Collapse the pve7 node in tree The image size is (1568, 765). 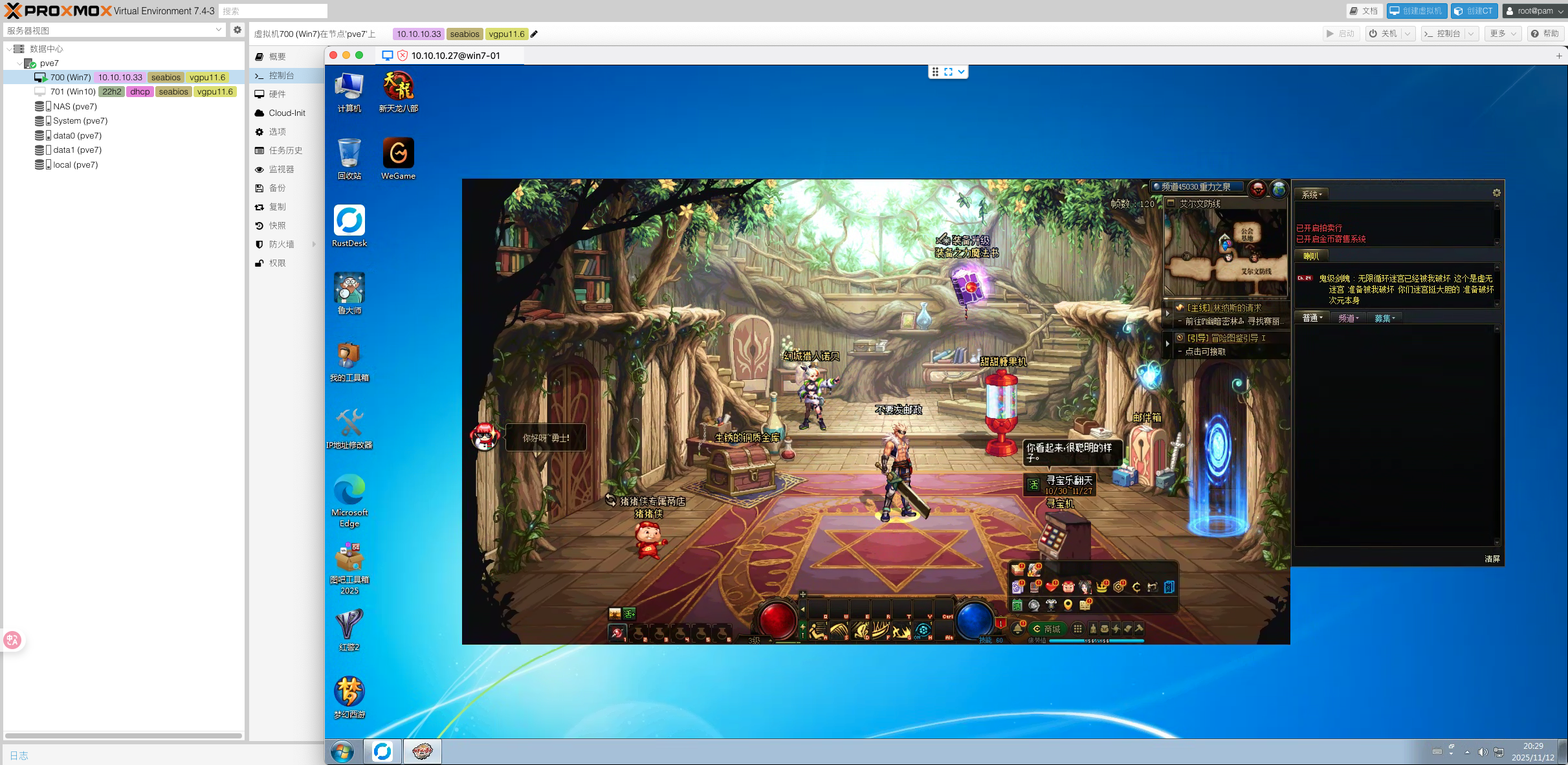(x=19, y=63)
